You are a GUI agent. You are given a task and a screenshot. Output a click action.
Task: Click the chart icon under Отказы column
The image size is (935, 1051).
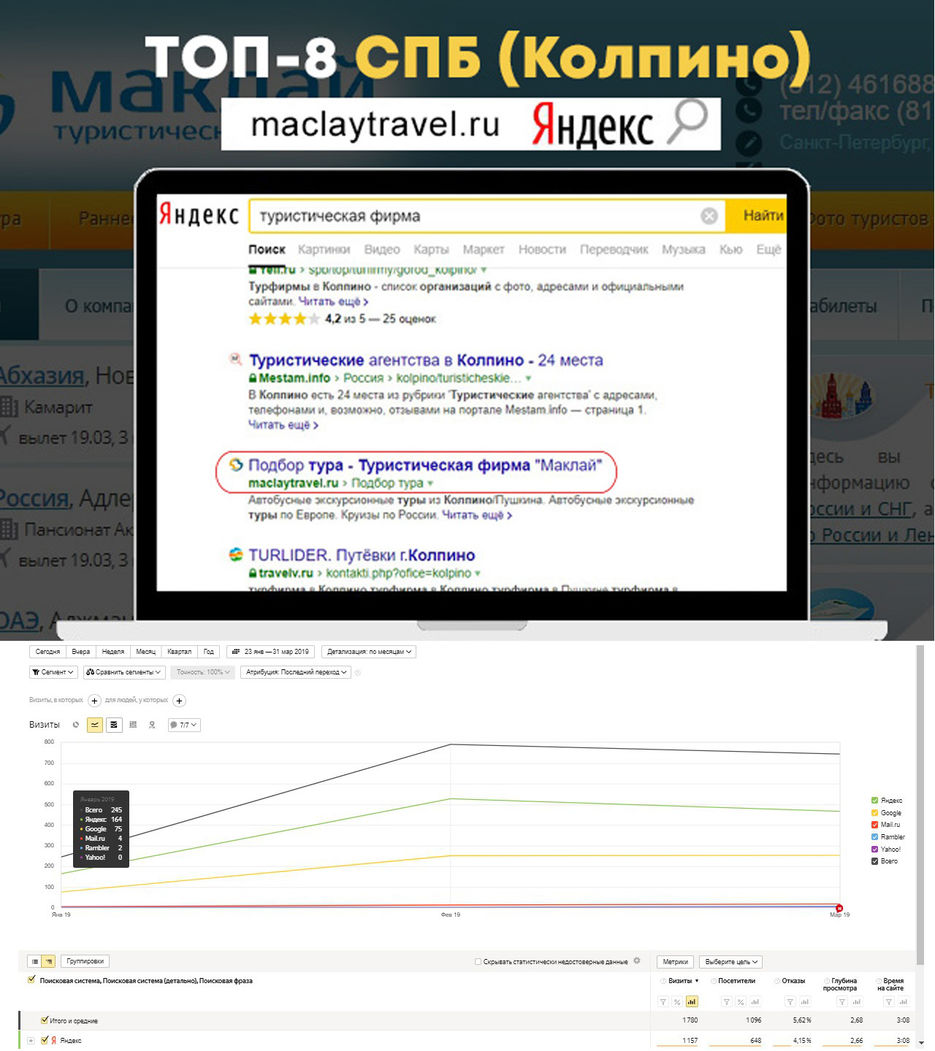805,1002
